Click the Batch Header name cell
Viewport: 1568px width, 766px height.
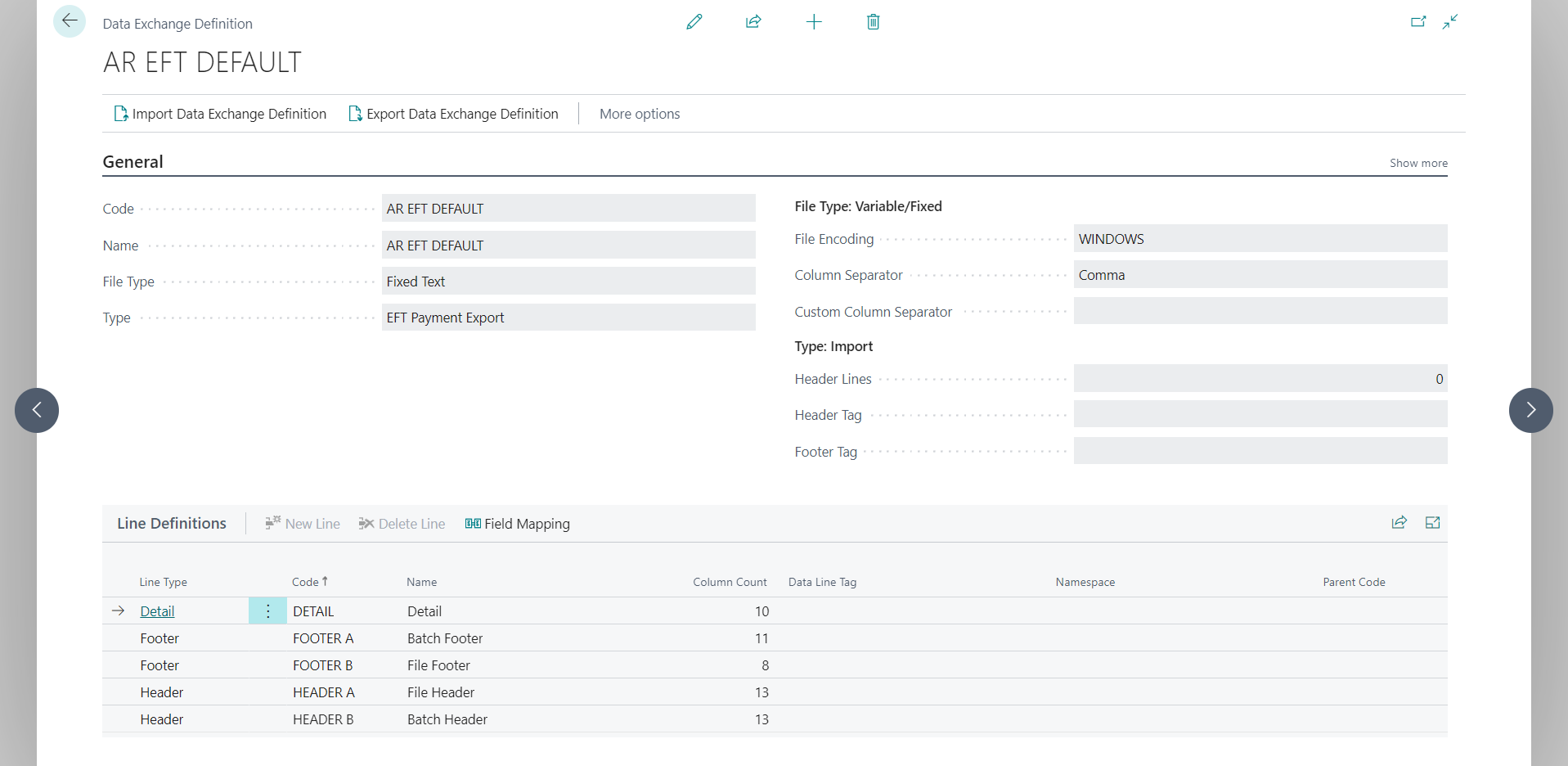tap(447, 719)
